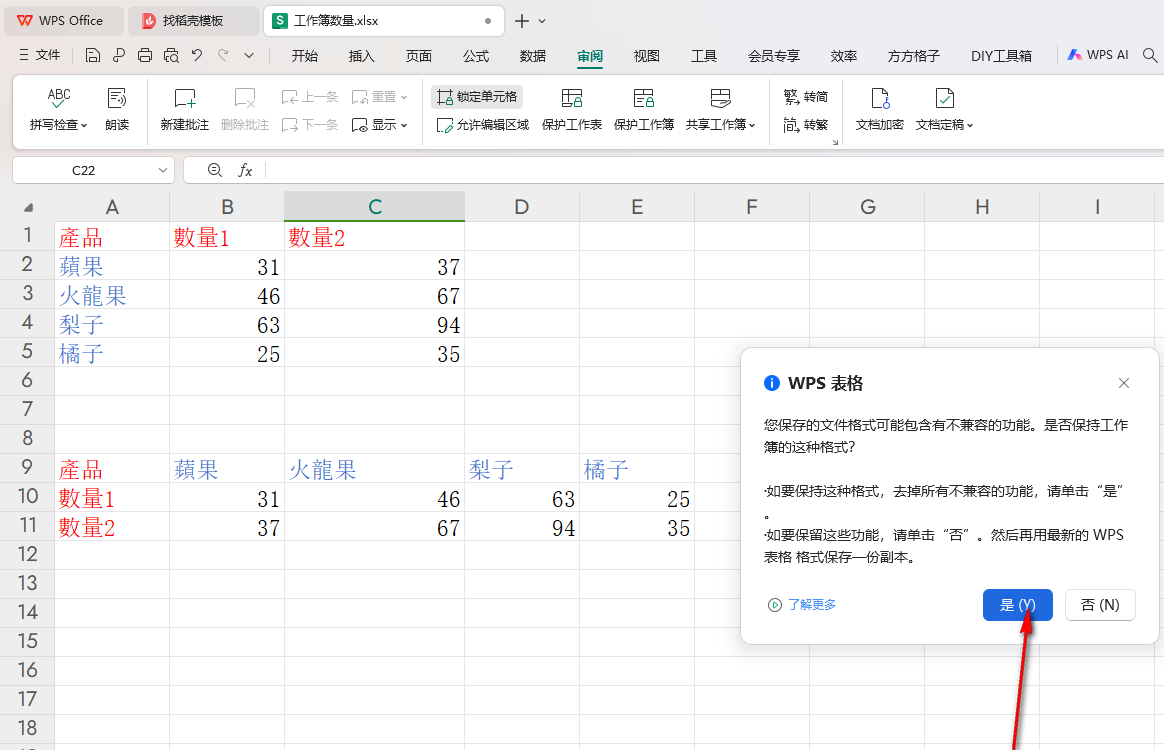The height and width of the screenshot is (750, 1164).
Task: Switch to the Data (数据) tab
Action: (533, 56)
